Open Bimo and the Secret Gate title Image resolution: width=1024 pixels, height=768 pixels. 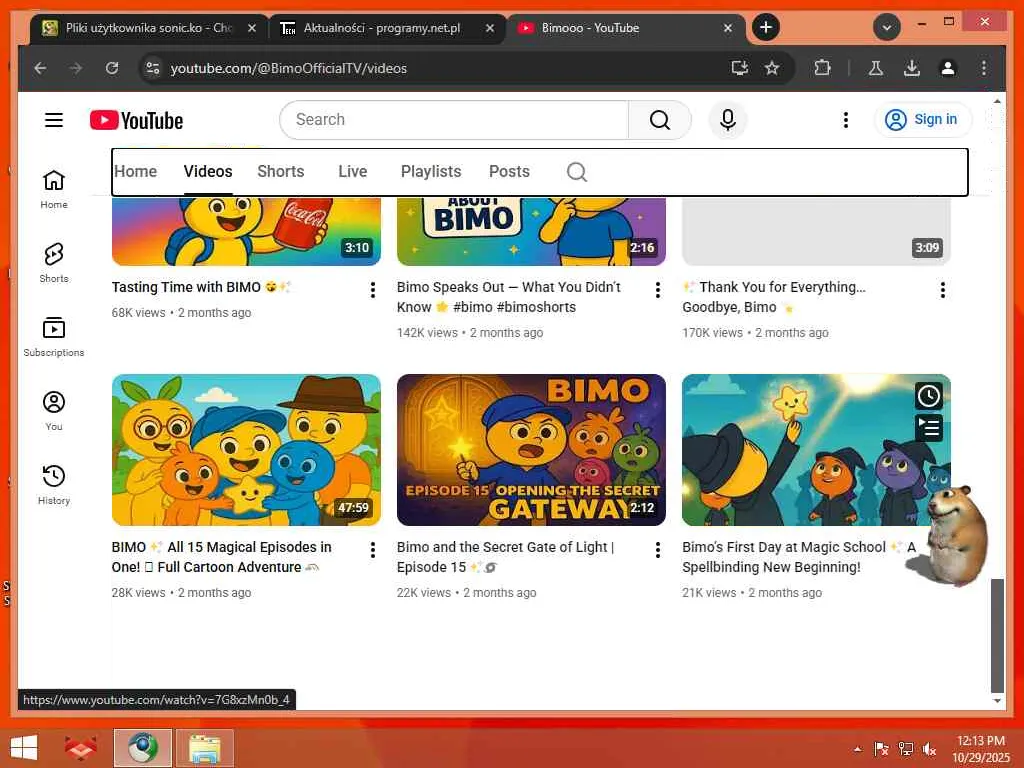(x=505, y=557)
